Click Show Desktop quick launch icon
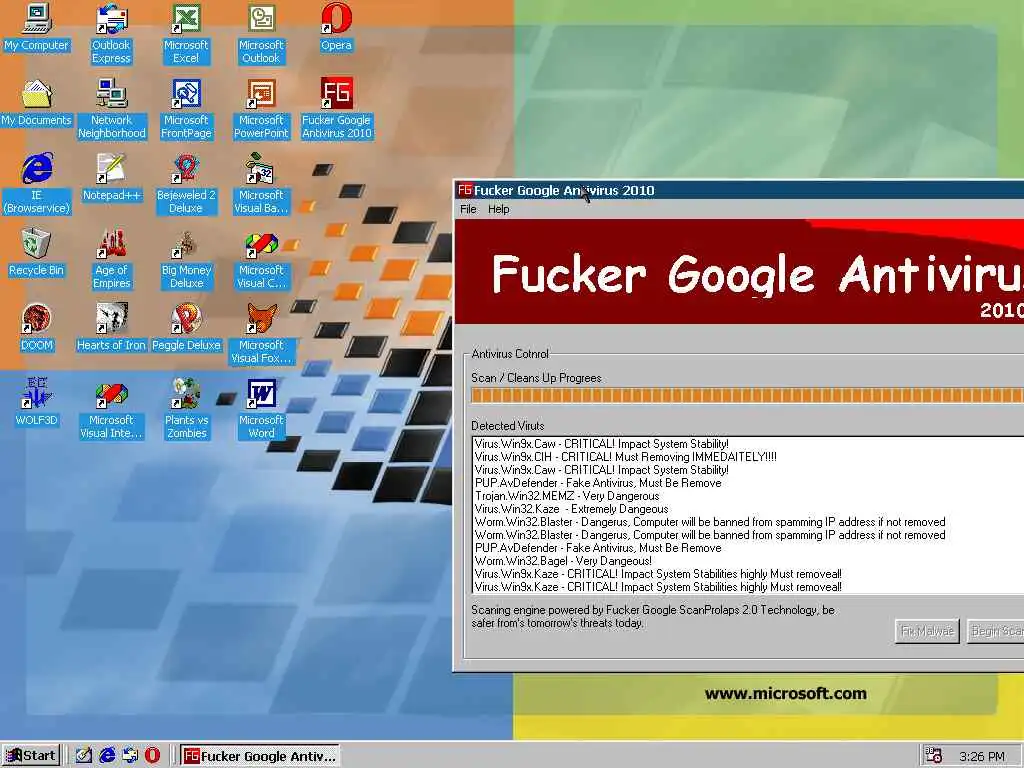 [84, 756]
